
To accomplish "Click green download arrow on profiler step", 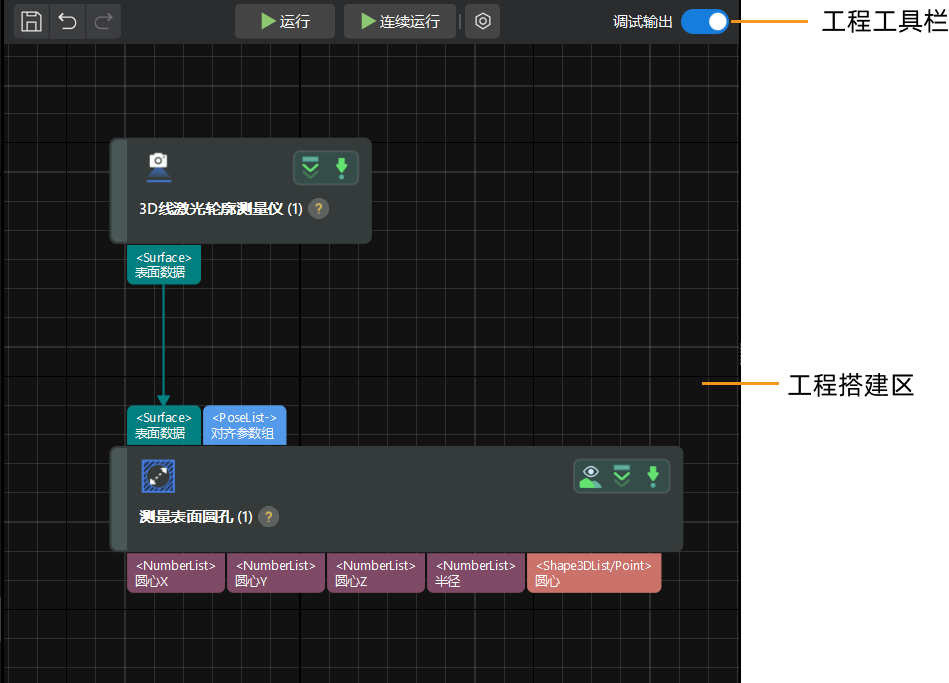I will (341, 168).
